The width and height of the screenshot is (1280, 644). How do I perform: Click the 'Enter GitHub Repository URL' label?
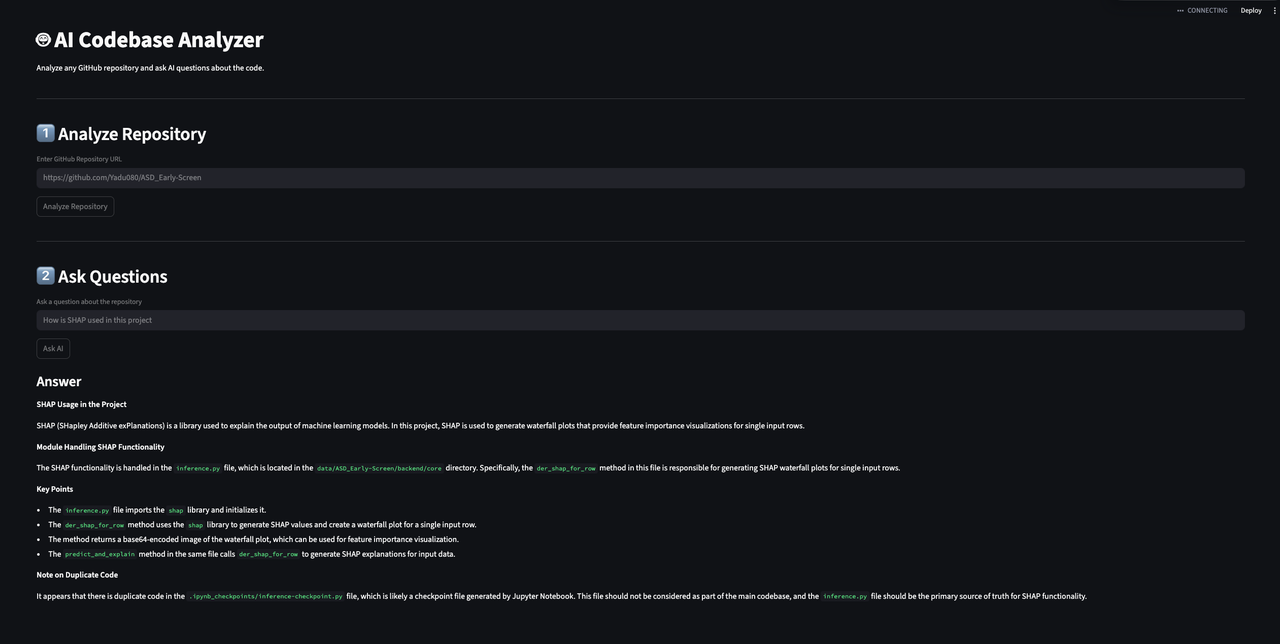pyautogui.click(x=79, y=159)
